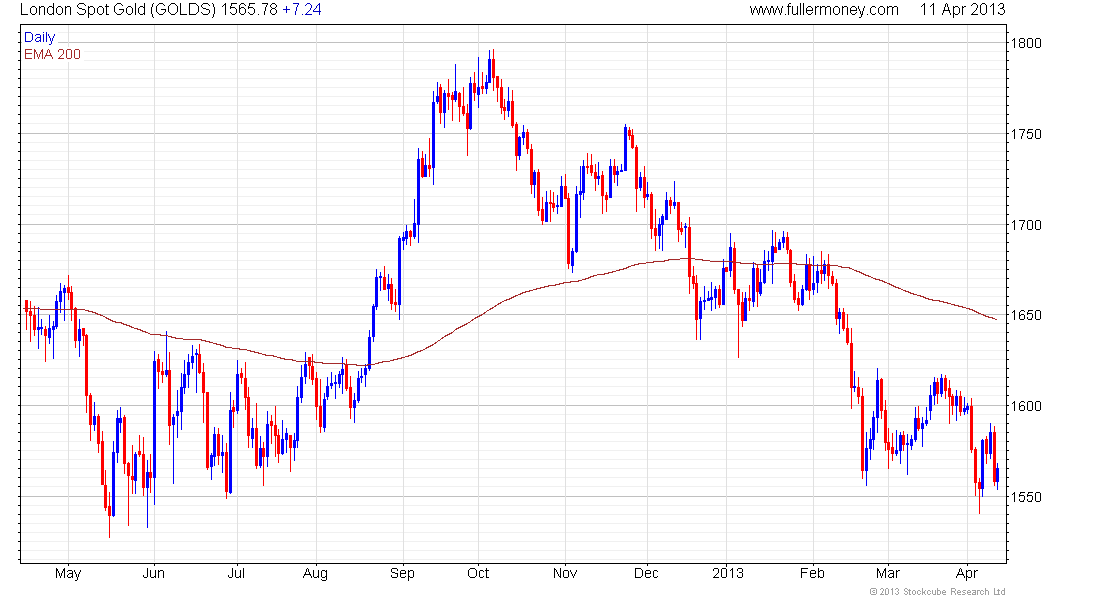Click the London Spot Gold (GOLDS) title

pos(118,10)
